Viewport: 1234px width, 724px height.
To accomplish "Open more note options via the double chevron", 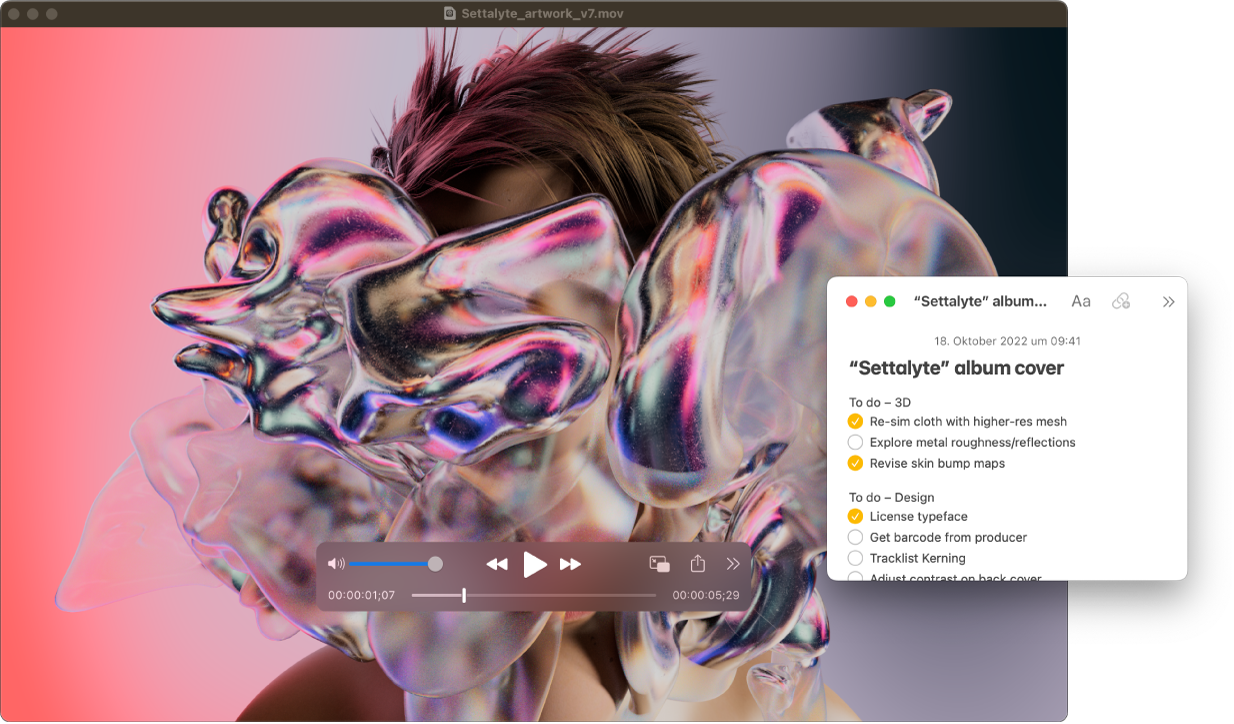I will click(x=1168, y=301).
